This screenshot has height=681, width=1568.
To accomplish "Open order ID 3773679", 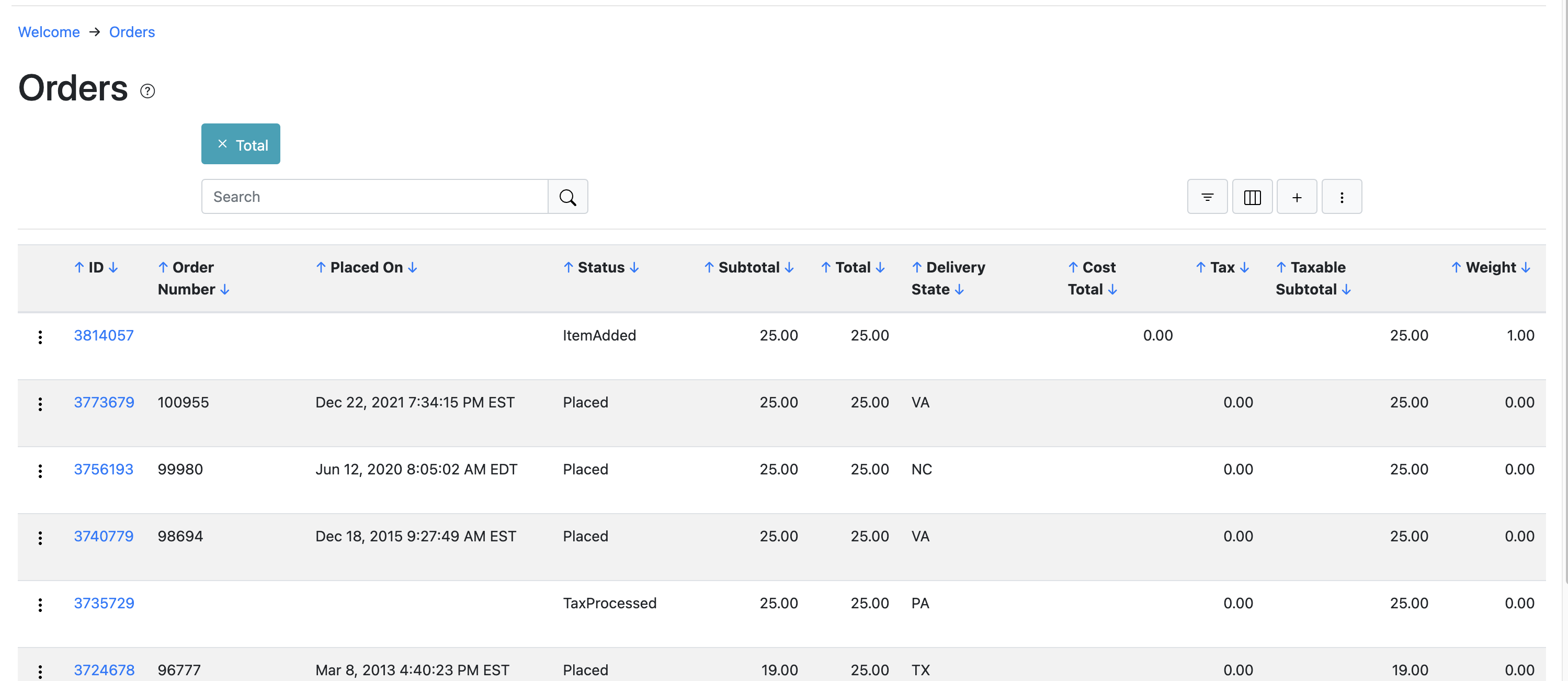I will 104,402.
